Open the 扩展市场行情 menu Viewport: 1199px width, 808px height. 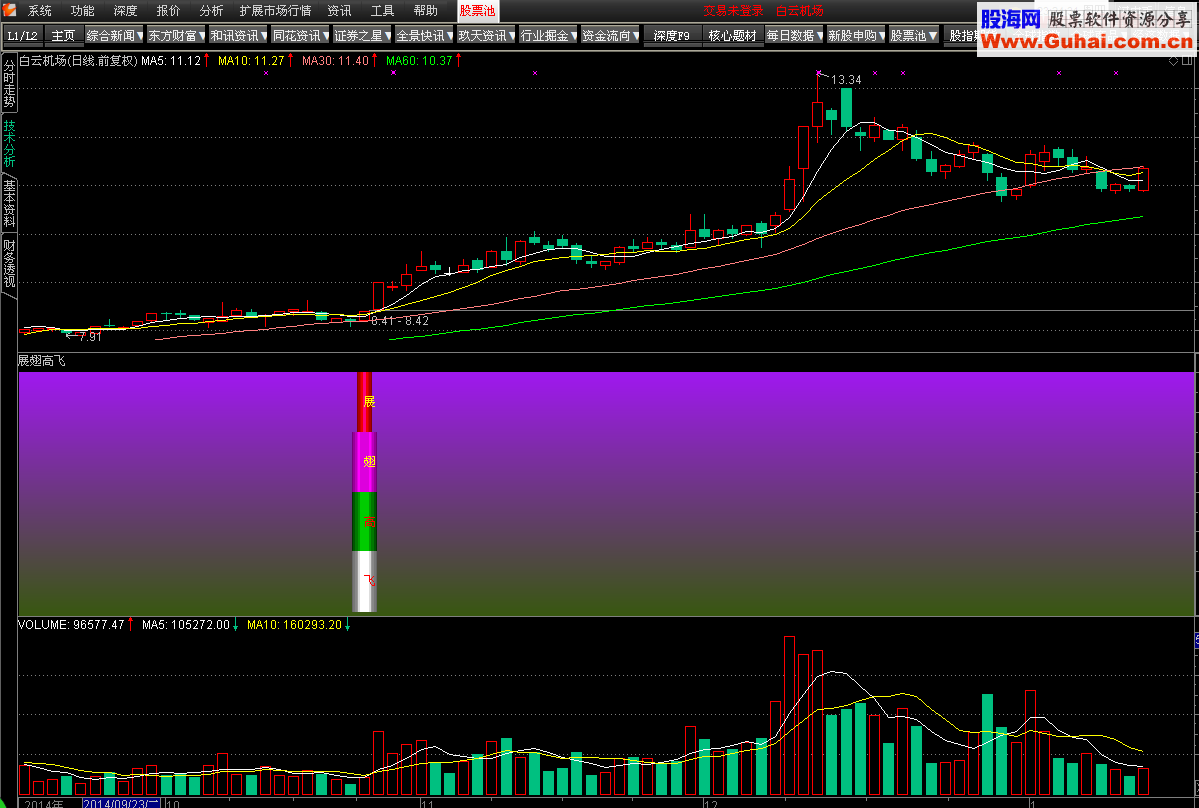275,11
